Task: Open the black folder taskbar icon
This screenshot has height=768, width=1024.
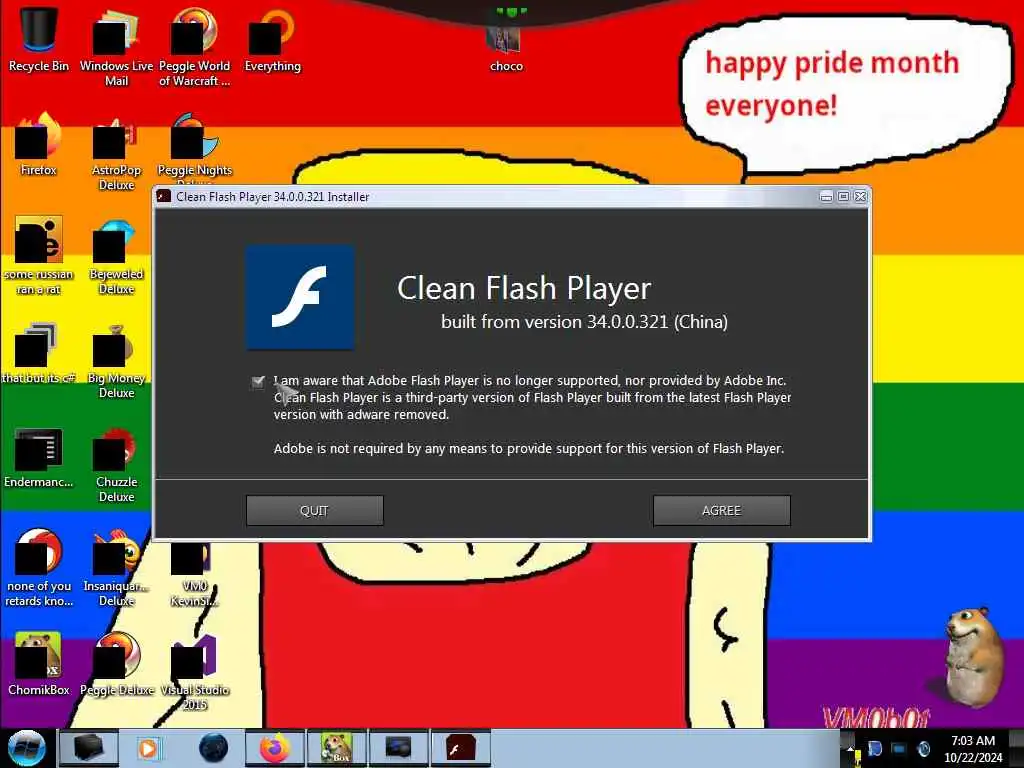Action: 88,748
